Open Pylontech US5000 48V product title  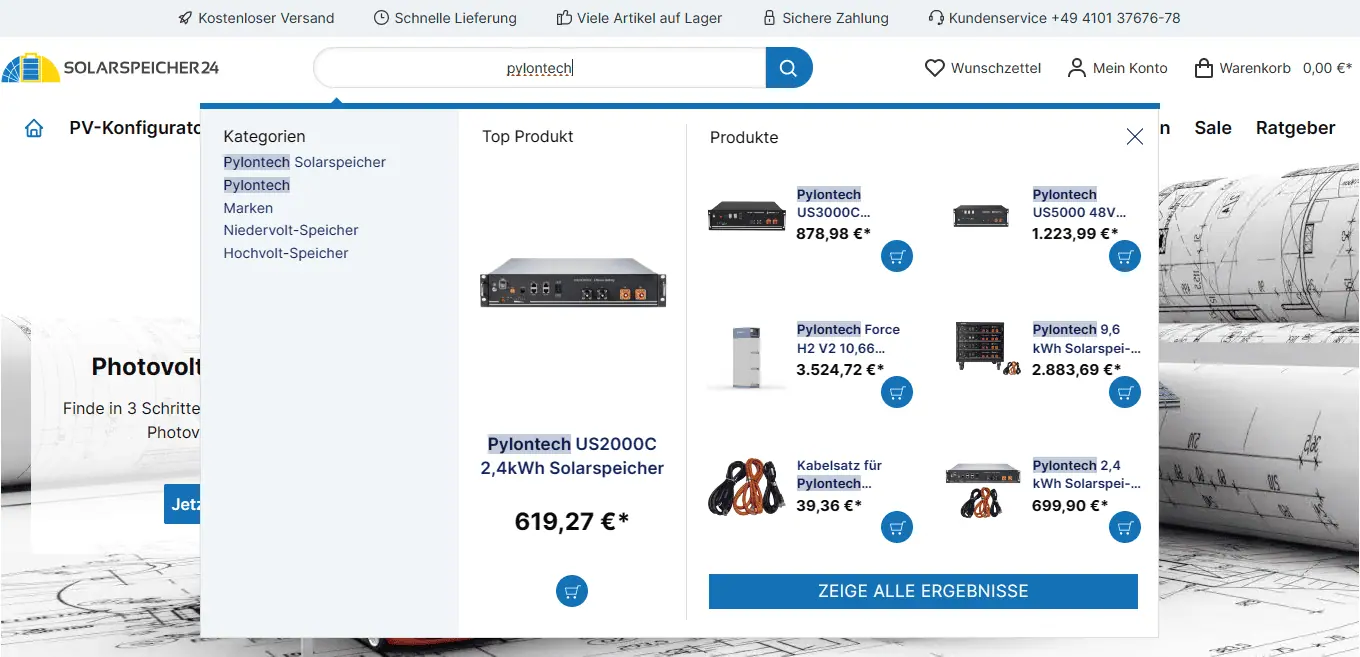[1079, 203]
